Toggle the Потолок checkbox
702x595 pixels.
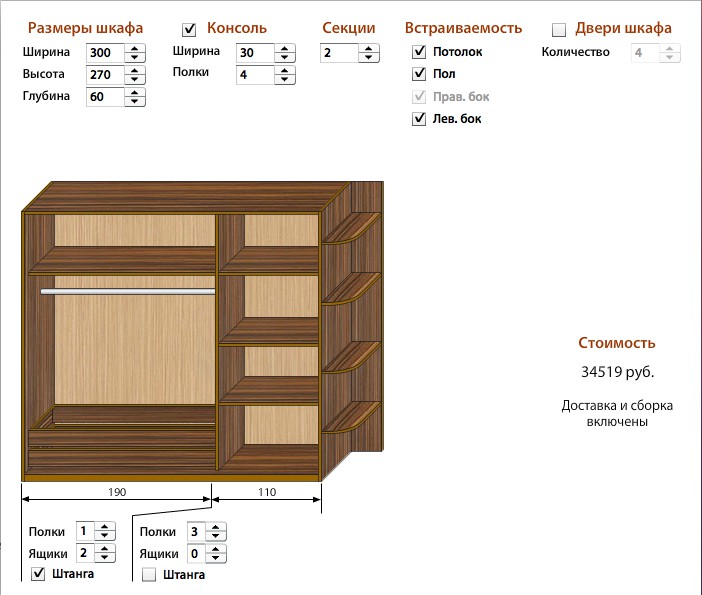pos(419,52)
